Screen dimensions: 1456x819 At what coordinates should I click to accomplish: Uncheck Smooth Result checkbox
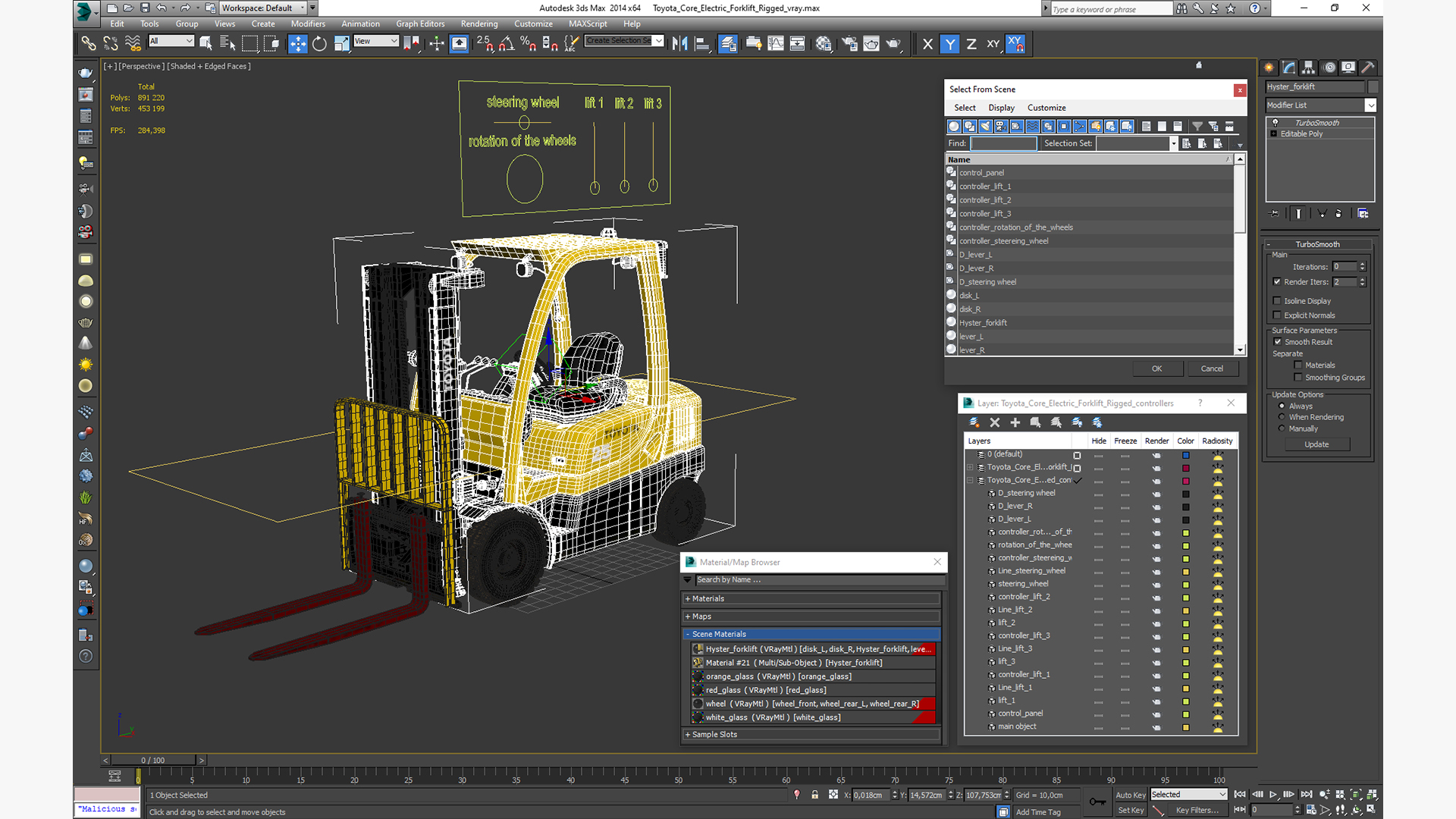(1278, 342)
